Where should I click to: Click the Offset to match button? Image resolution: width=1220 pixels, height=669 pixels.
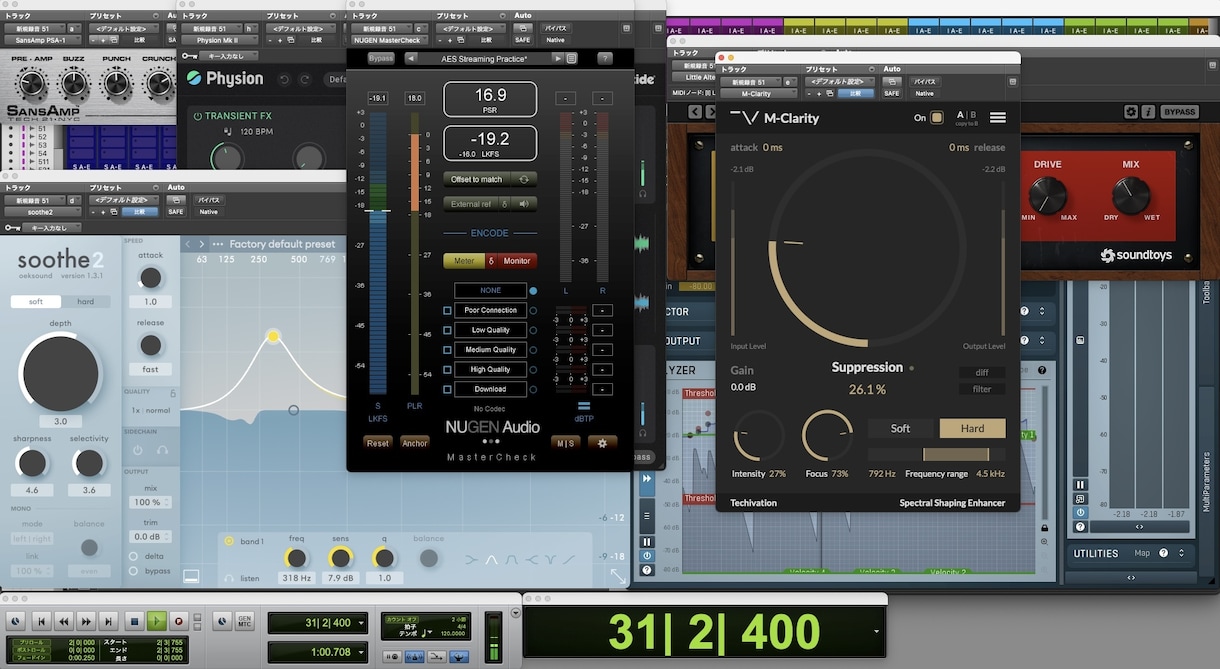tap(477, 179)
